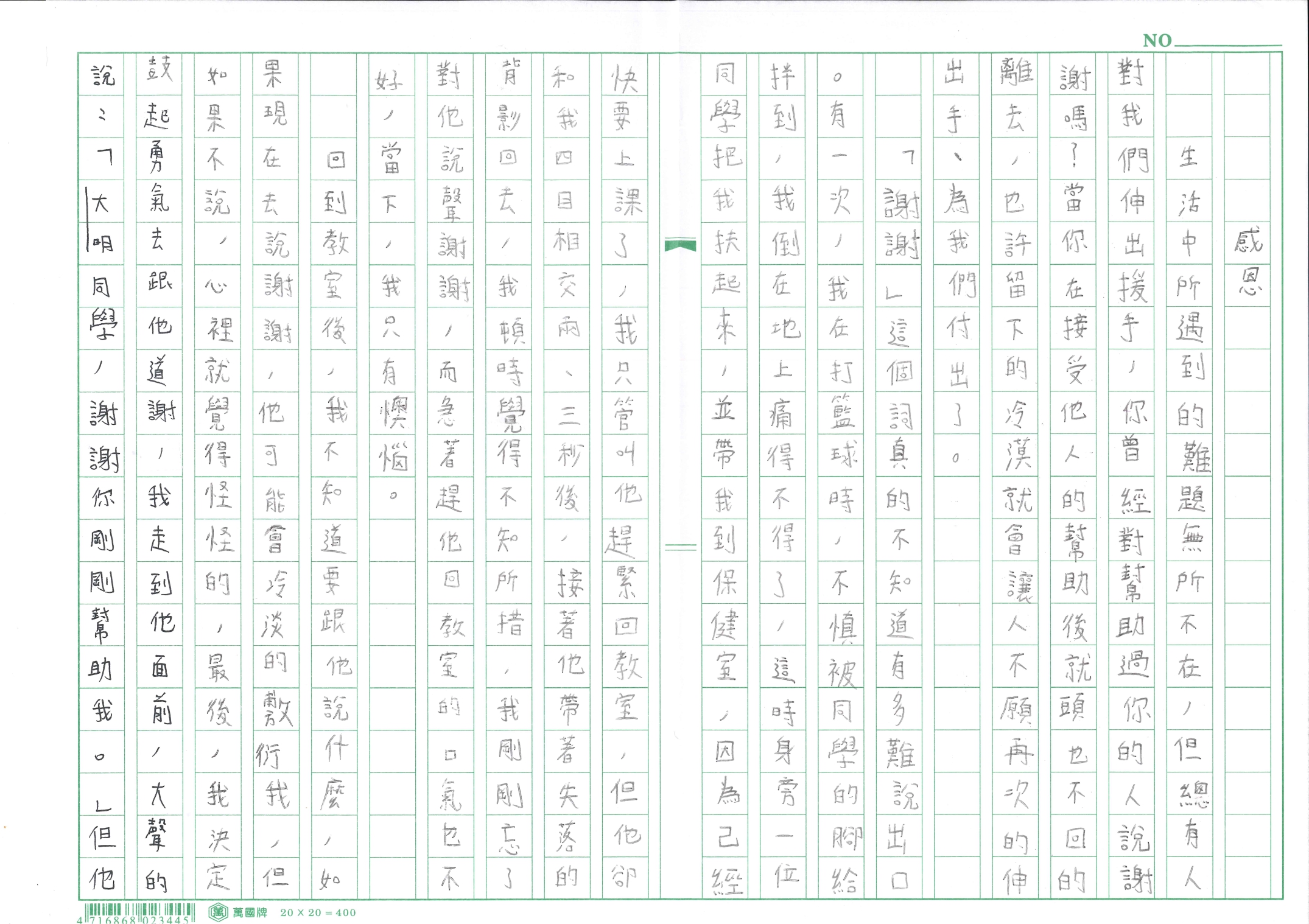Screen dimensions: 1309x924
Task: Select the handwritten phrase "頭也不回"
Action: [1075, 774]
